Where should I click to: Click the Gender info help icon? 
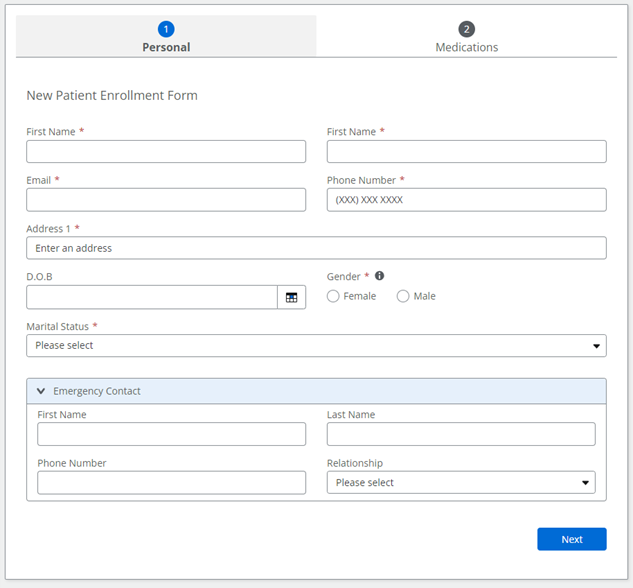pyautogui.click(x=380, y=276)
